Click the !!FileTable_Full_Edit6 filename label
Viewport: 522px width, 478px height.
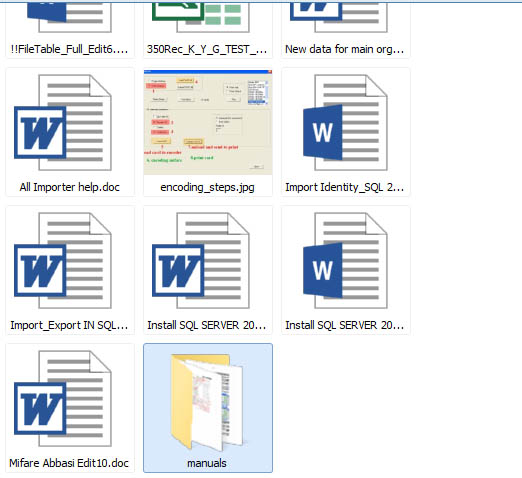[69, 49]
